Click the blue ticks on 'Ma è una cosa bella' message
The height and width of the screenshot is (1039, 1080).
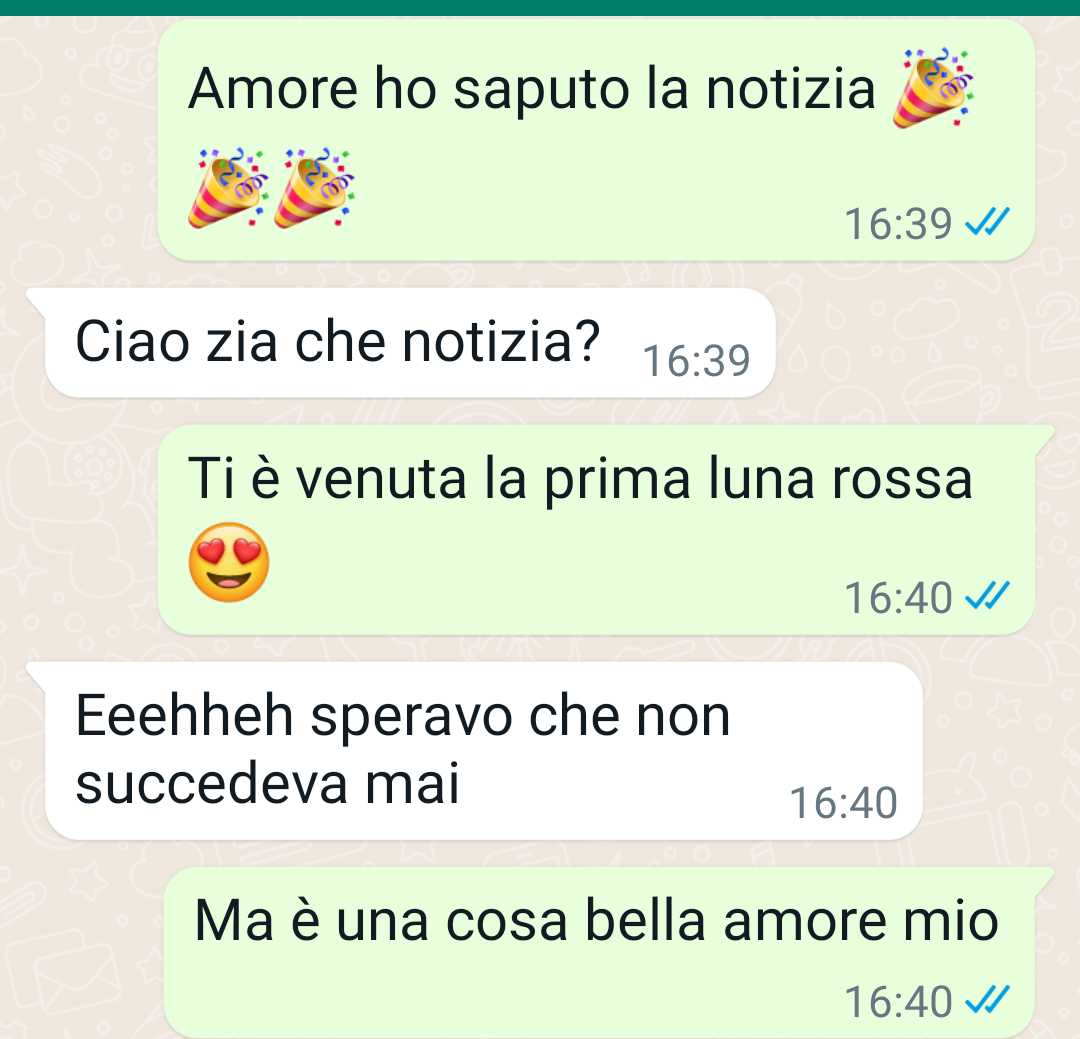[987, 1000]
